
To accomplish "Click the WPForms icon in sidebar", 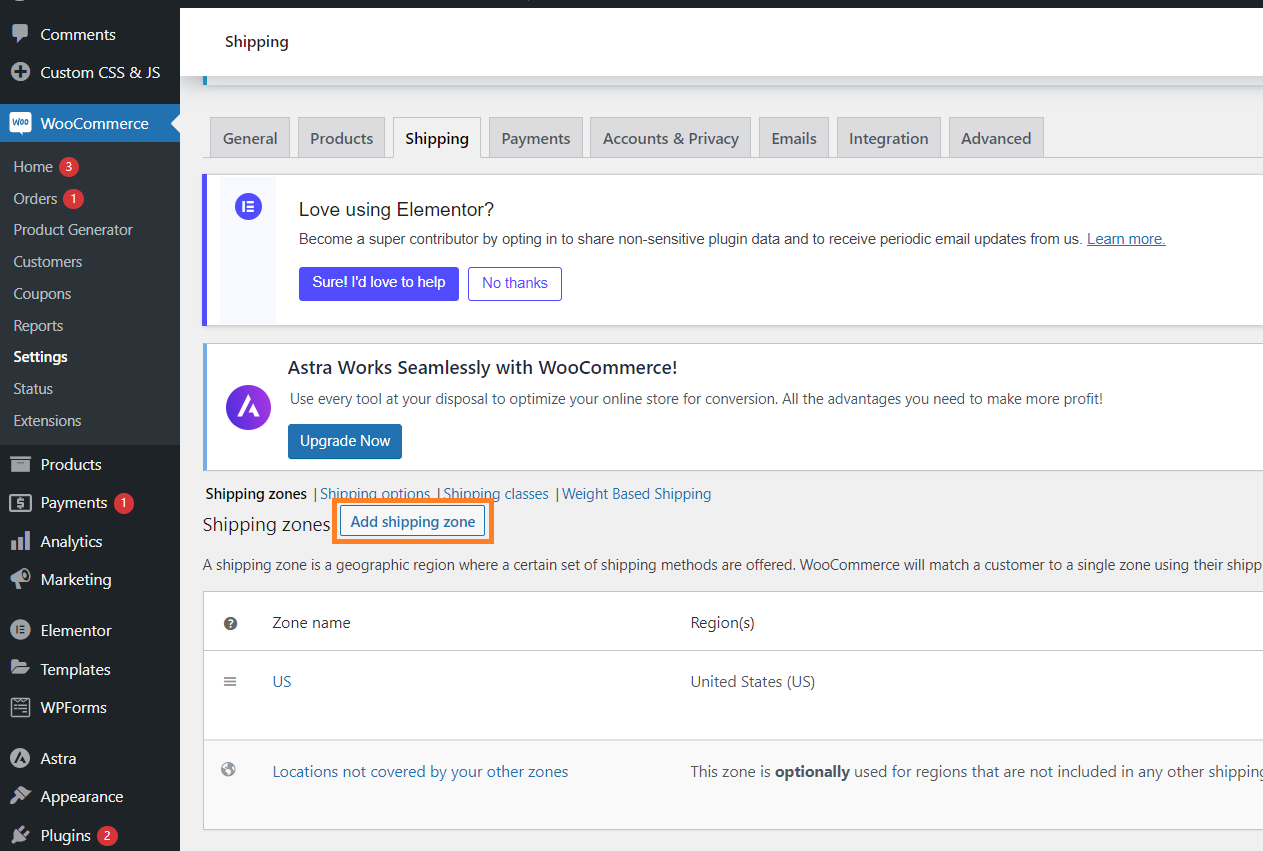I will tap(20, 707).
